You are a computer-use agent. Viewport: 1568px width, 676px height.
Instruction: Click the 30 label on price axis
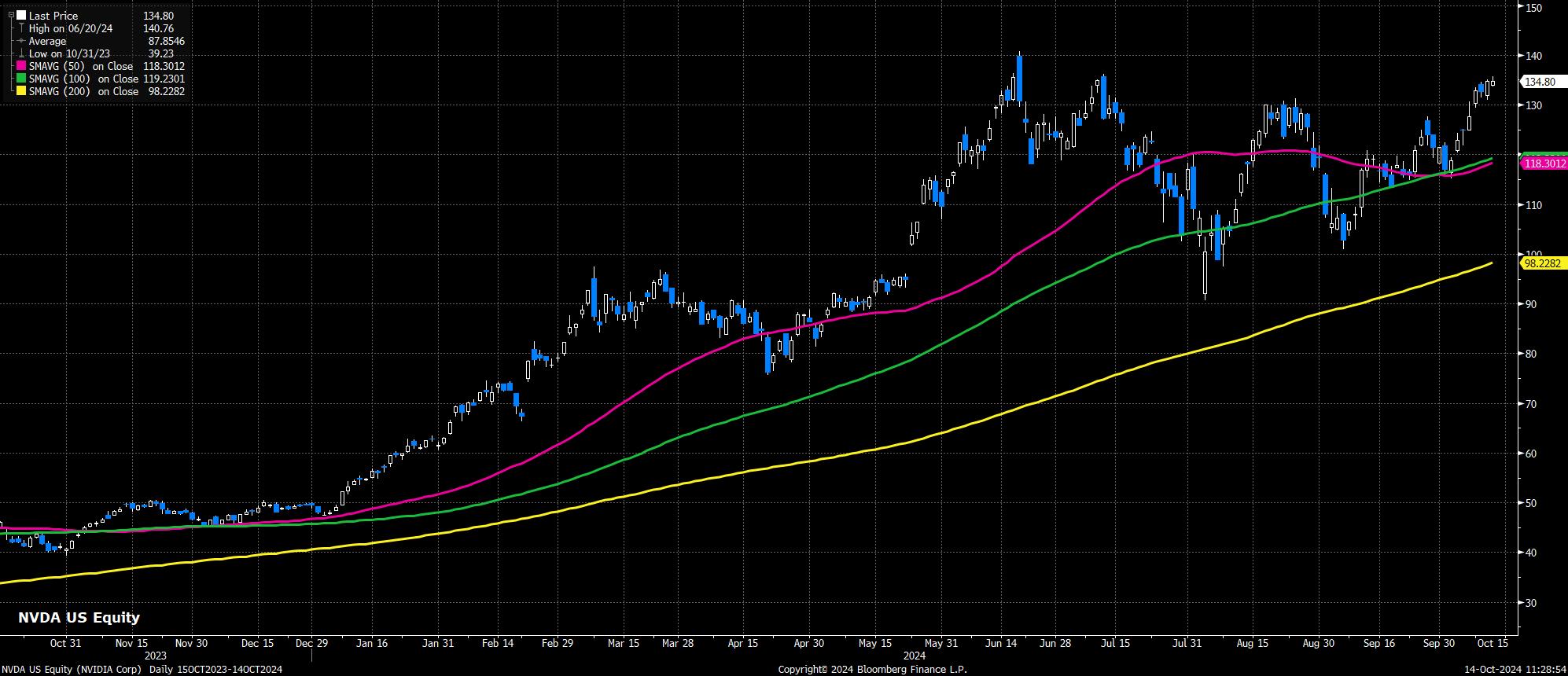(1530, 603)
